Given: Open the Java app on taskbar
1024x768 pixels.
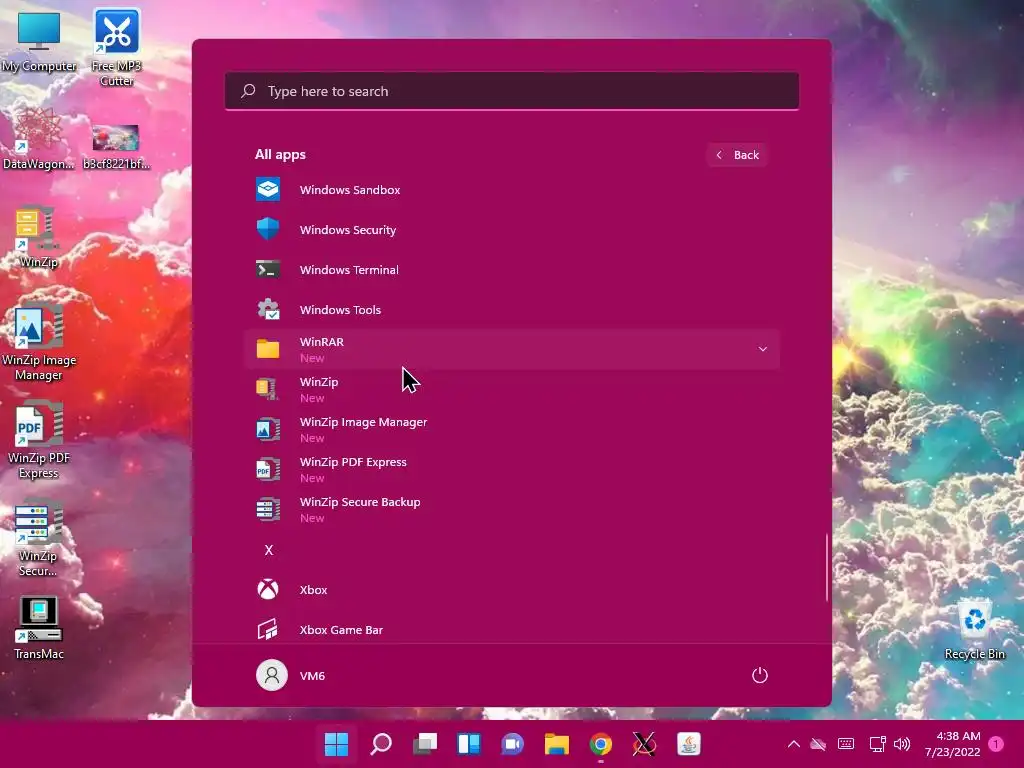Looking at the screenshot, I should point(688,744).
